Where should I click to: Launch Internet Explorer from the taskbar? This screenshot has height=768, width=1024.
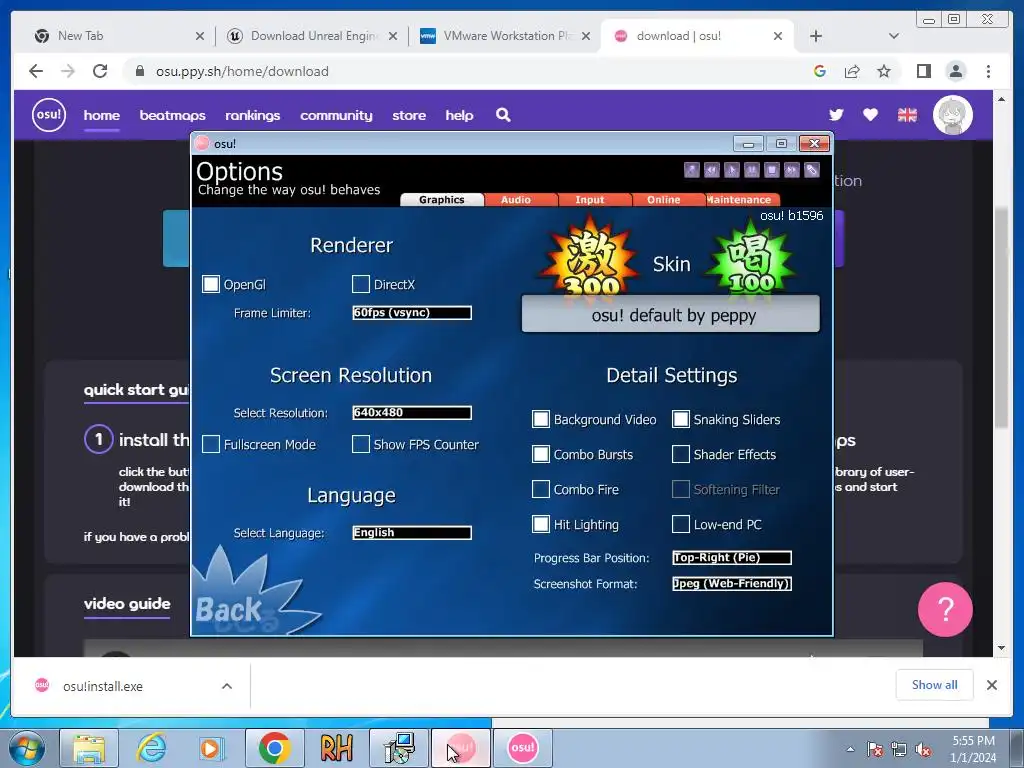[x=152, y=748]
